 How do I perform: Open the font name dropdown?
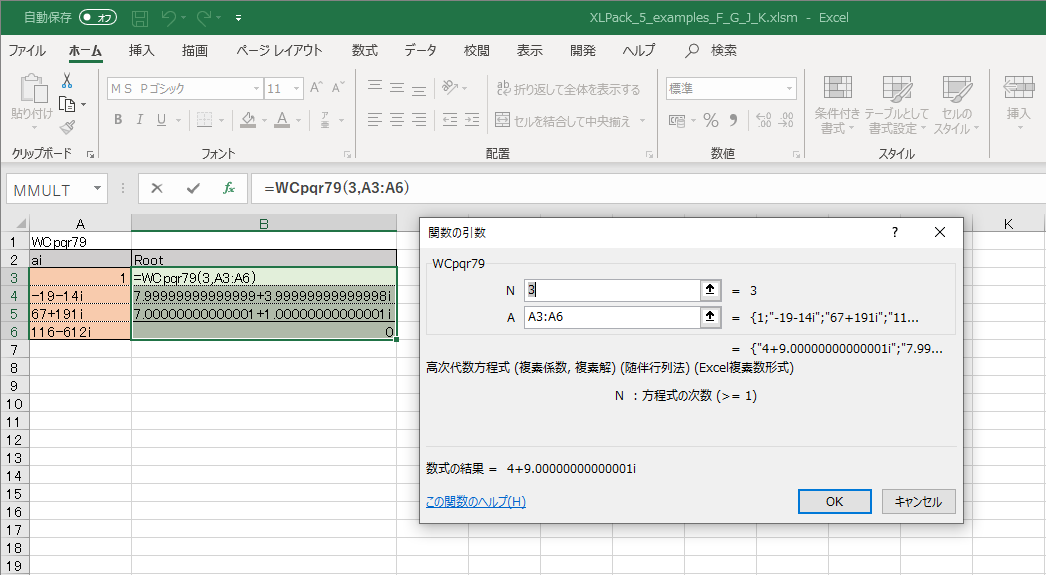tap(257, 88)
